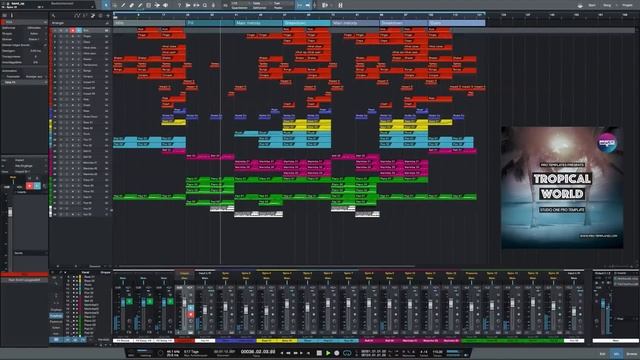
Task: Toggle the green button on FX Reverb channel
Action: [129, 301]
